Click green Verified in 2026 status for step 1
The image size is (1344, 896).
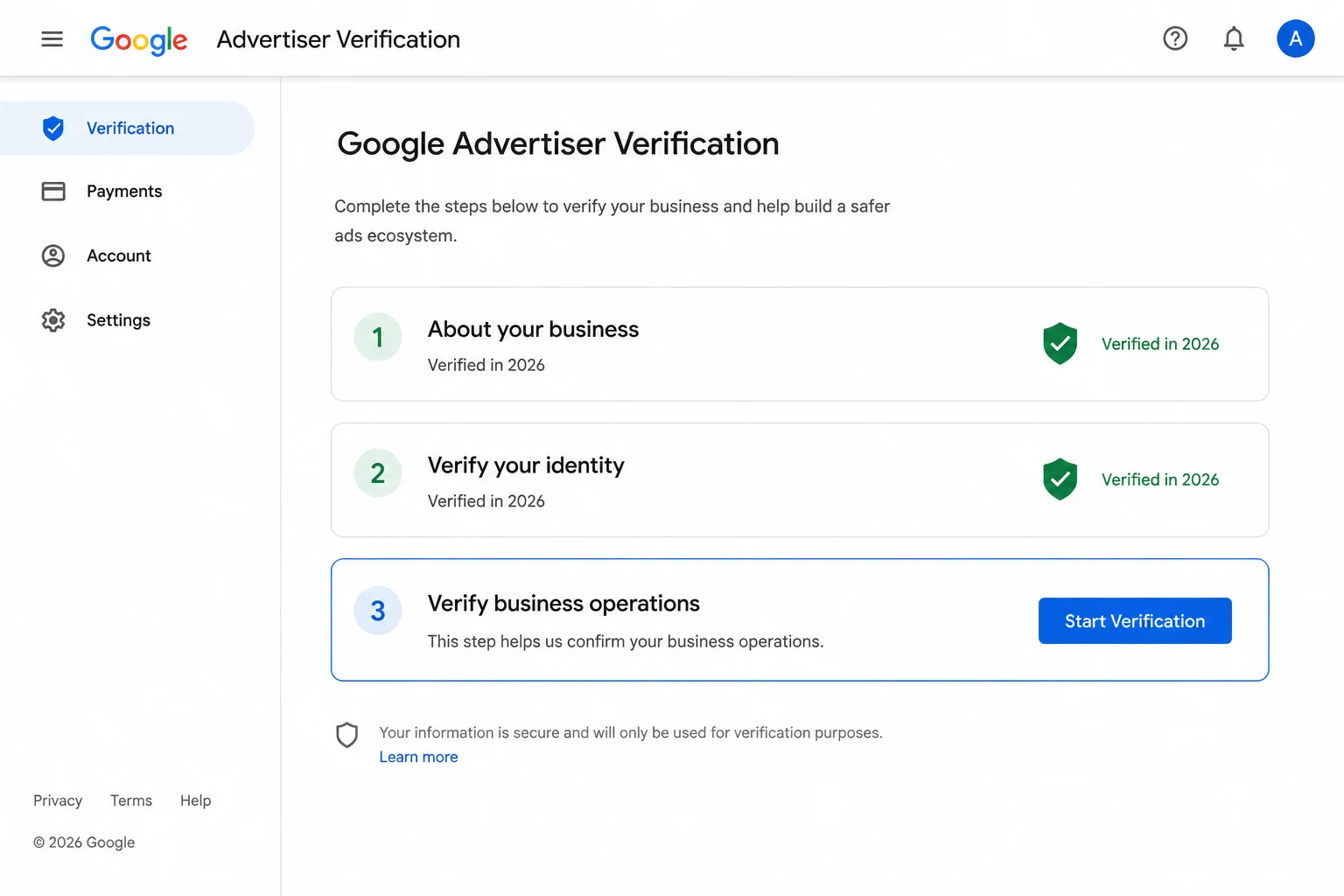[x=1160, y=344]
